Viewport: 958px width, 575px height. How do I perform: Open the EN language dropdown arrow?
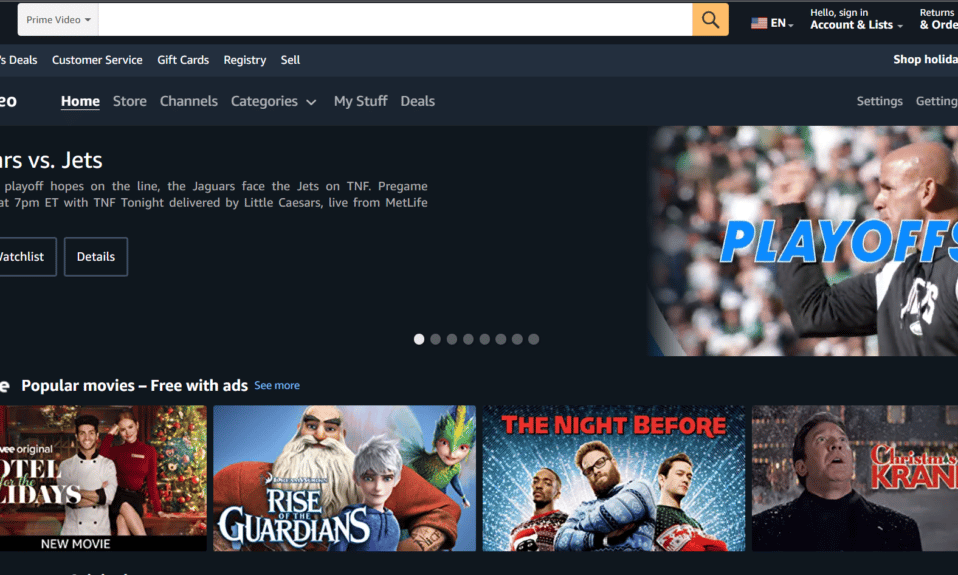[791, 25]
